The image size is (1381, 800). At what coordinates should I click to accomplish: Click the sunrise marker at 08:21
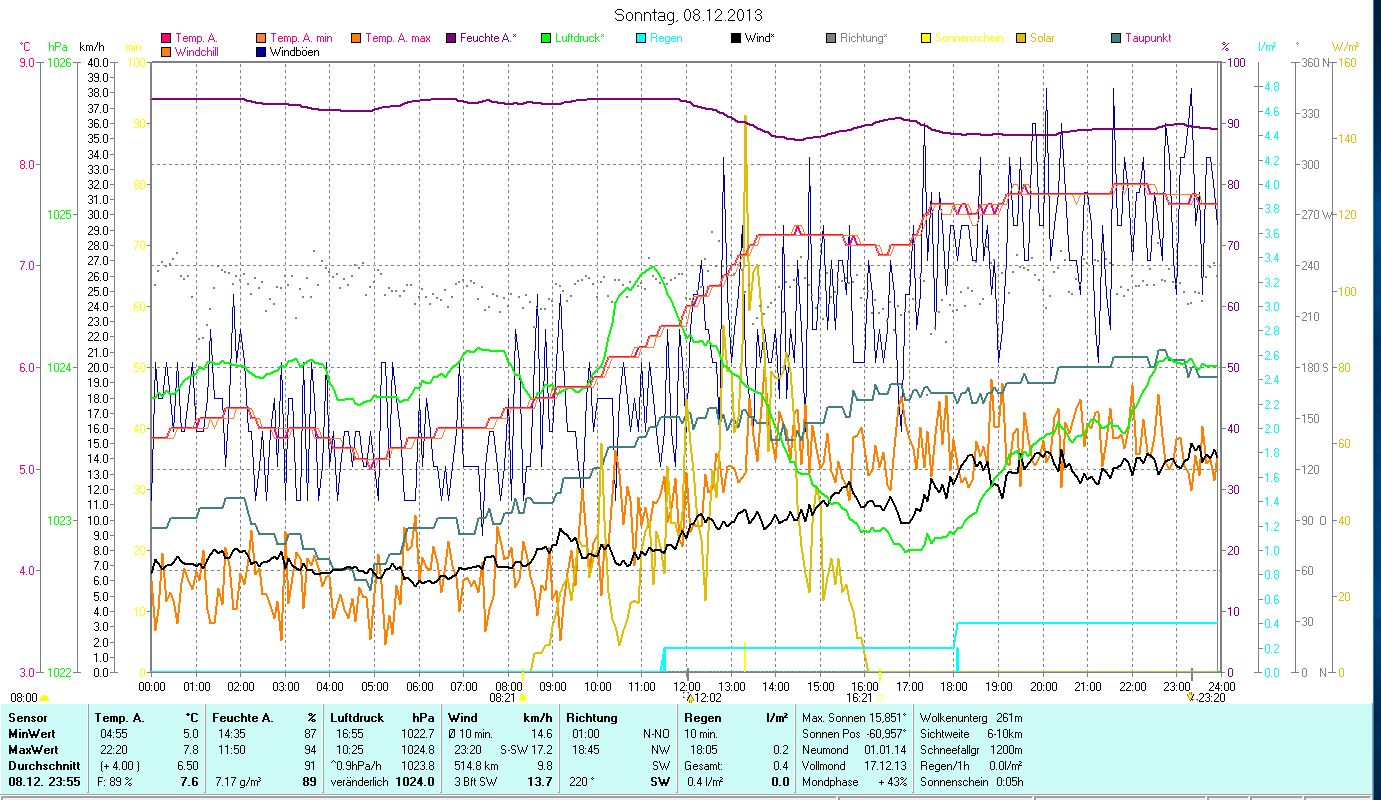pyautogui.click(x=522, y=697)
